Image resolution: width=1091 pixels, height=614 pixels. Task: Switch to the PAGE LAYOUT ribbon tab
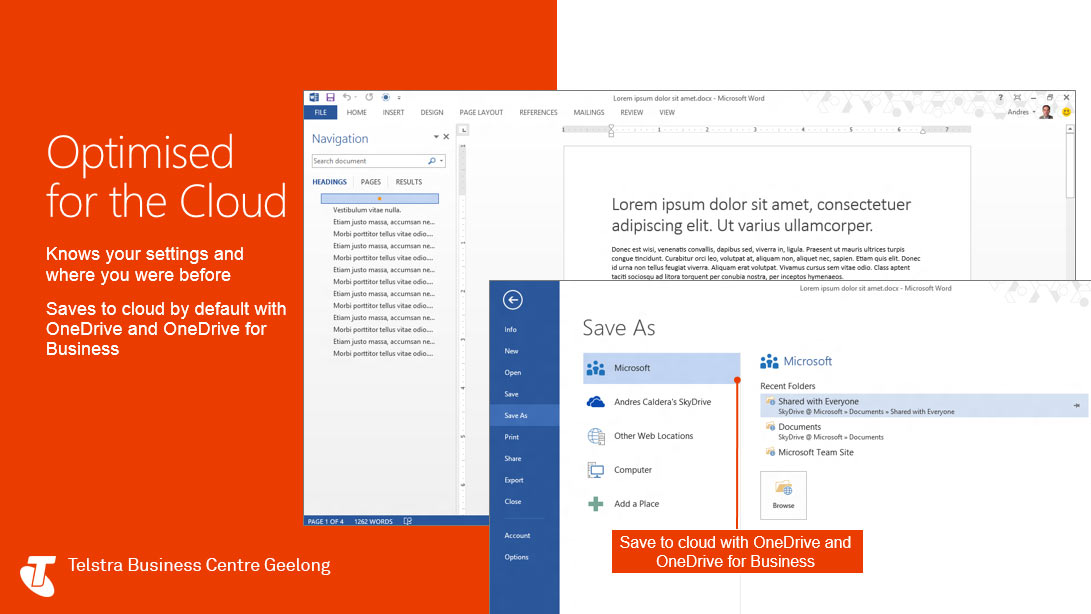481,112
